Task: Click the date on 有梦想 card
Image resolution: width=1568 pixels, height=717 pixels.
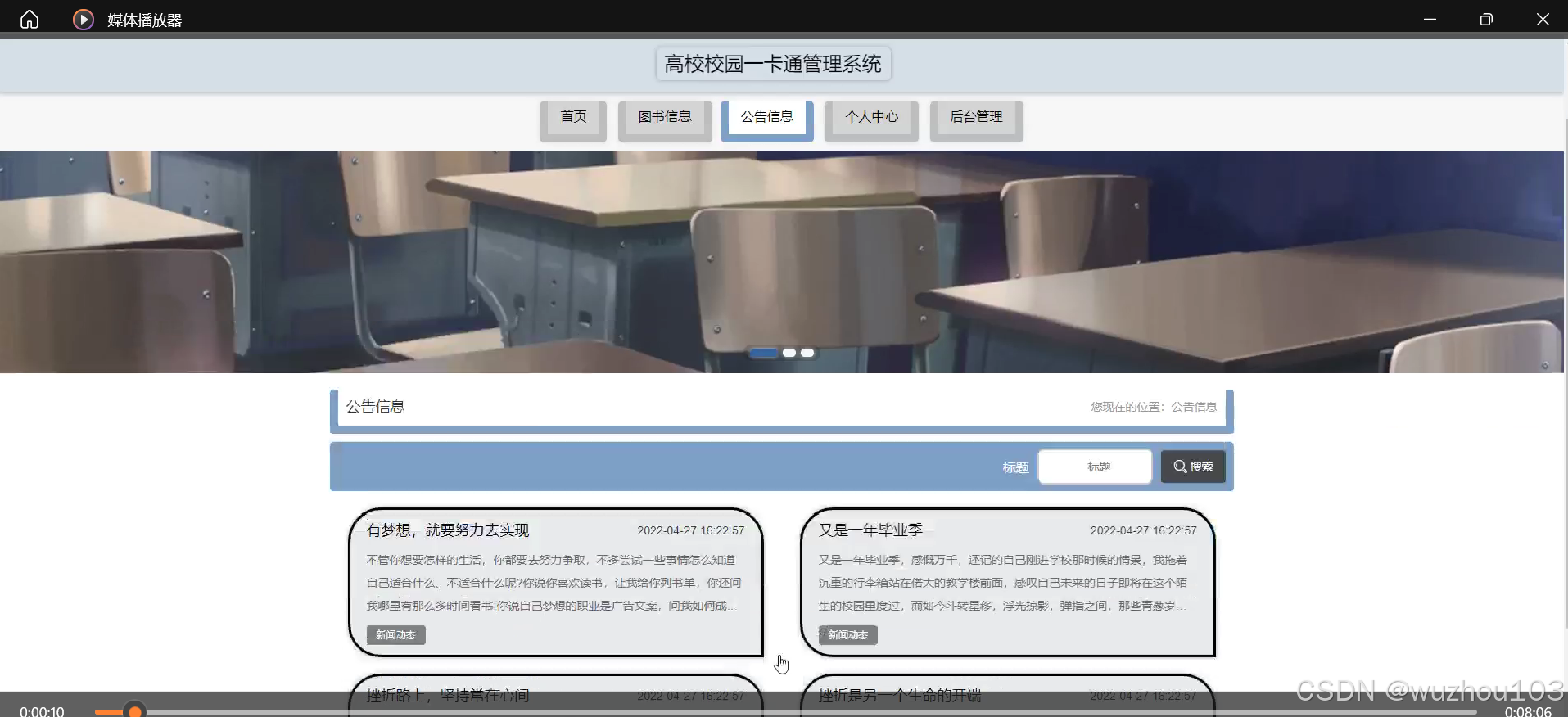Action: click(691, 530)
